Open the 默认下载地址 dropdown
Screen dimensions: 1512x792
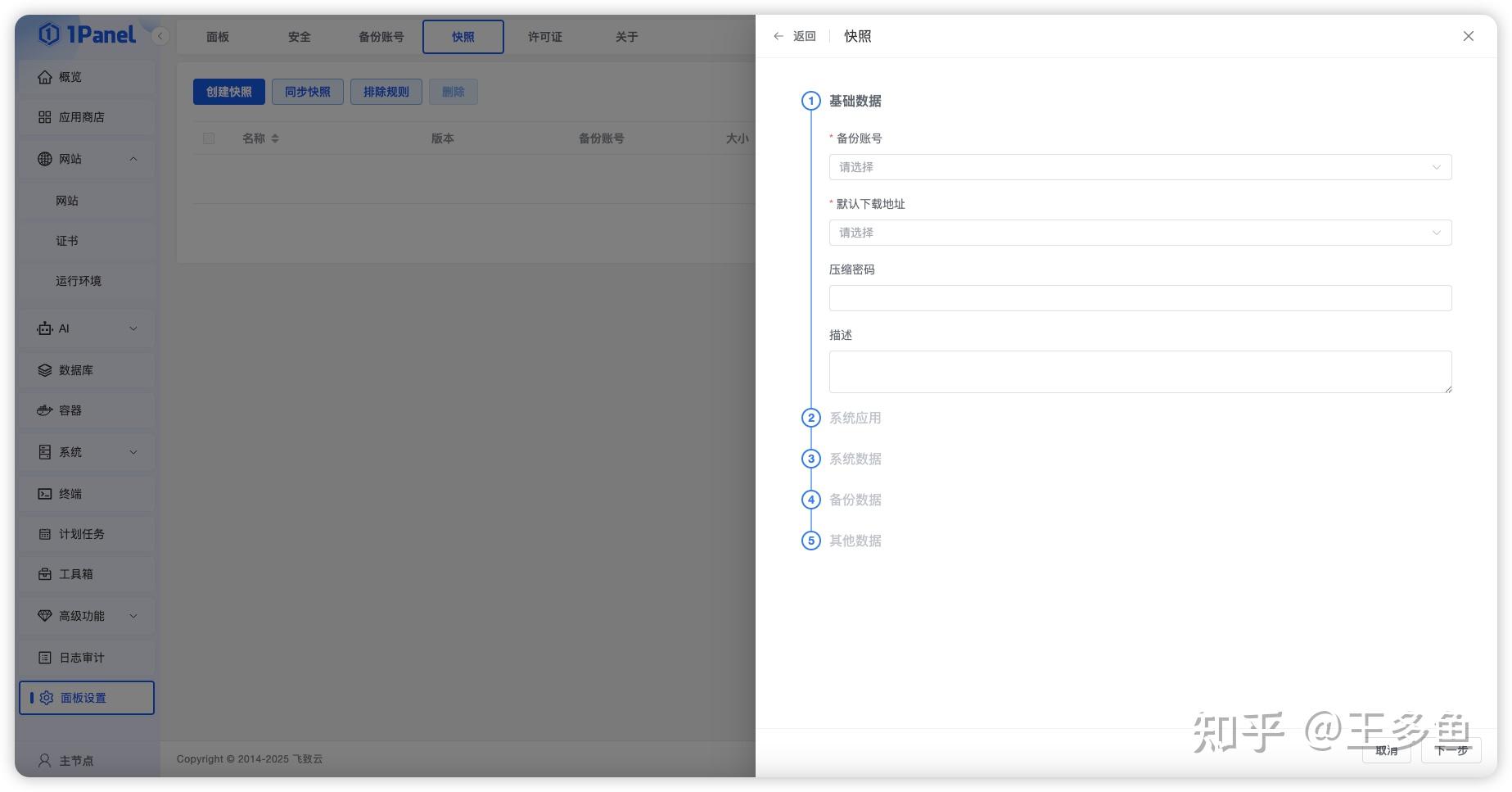[1140, 233]
